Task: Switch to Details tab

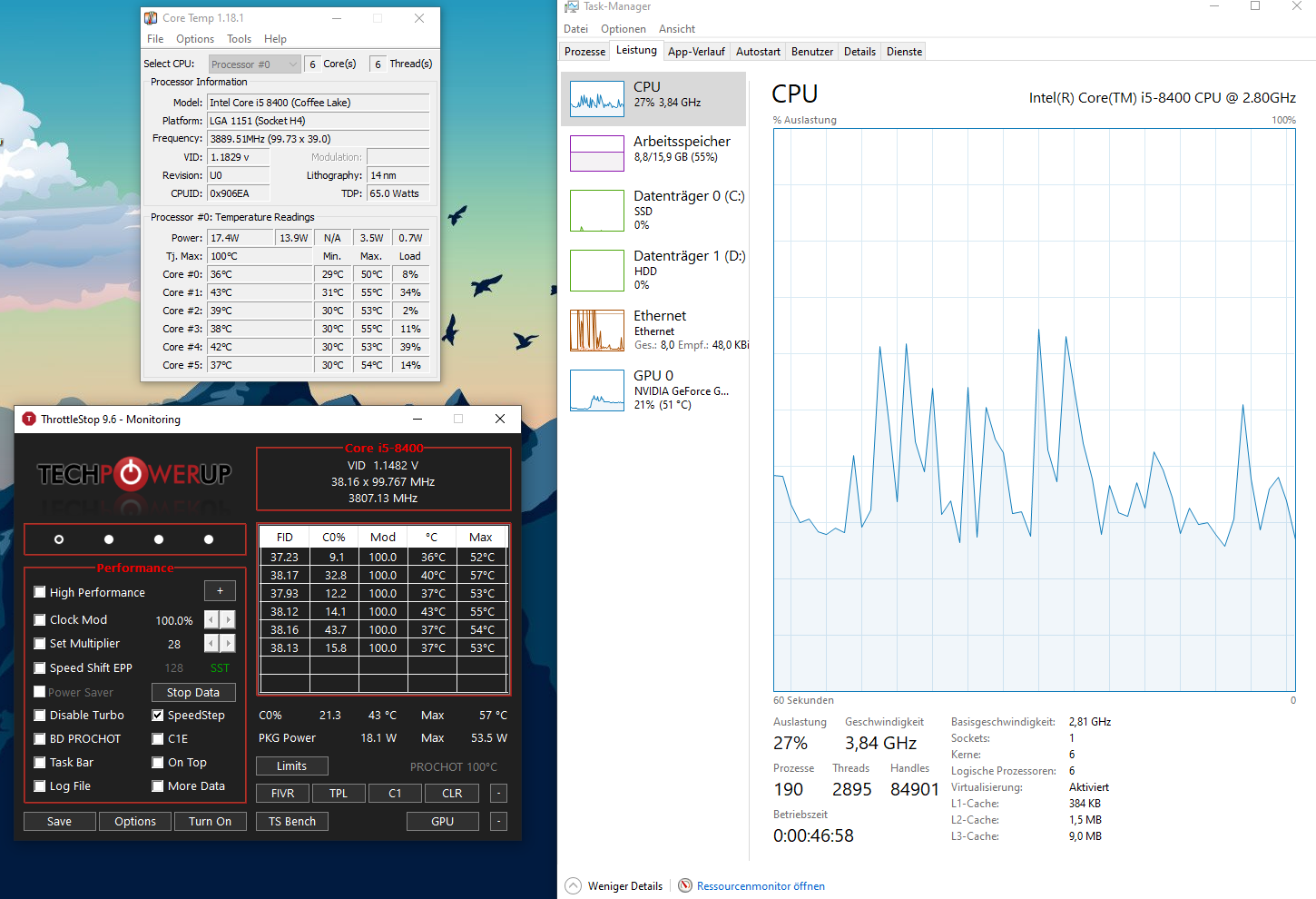Action: tap(859, 52)
